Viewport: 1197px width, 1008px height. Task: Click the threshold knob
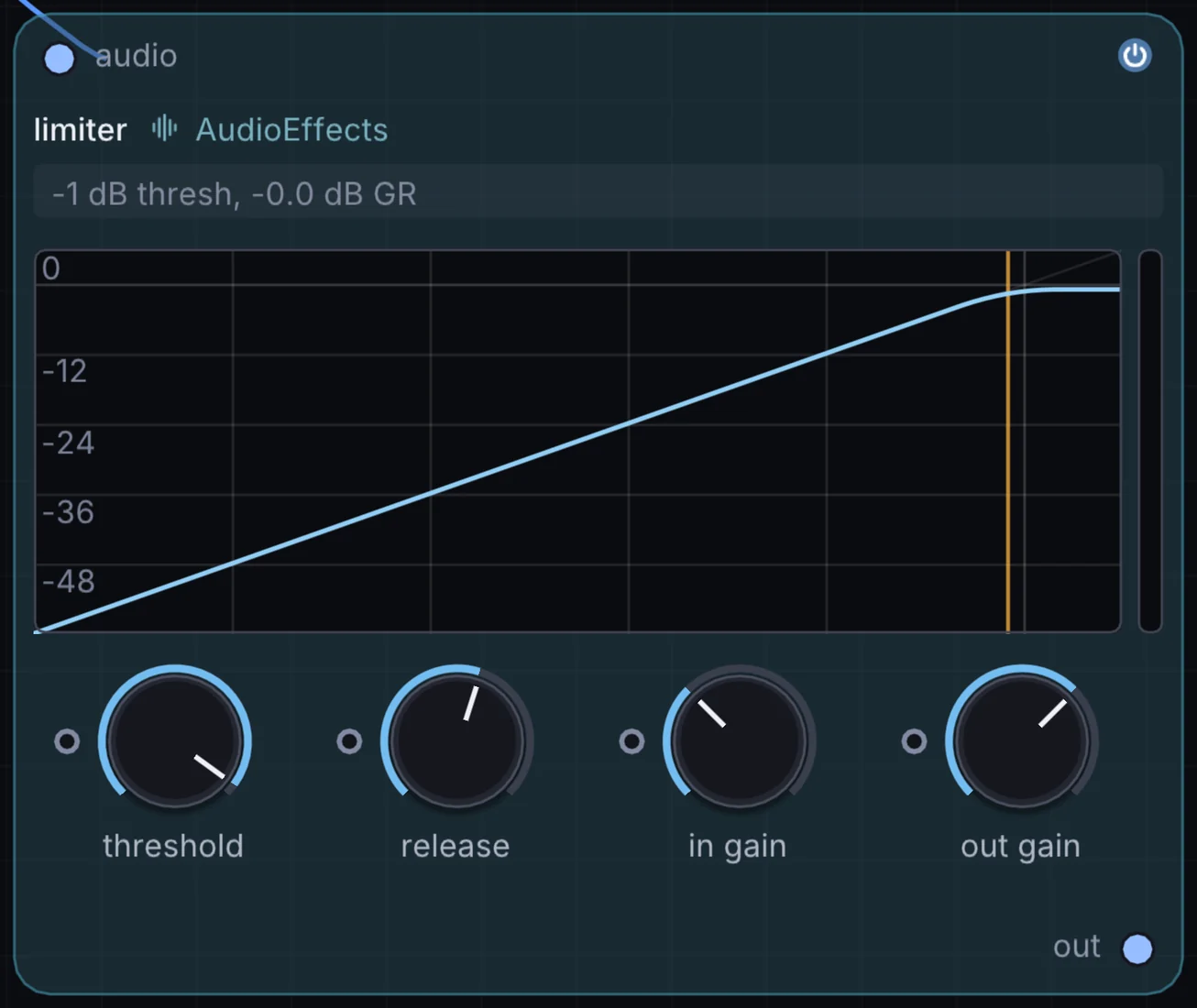(x=175, y=740)
